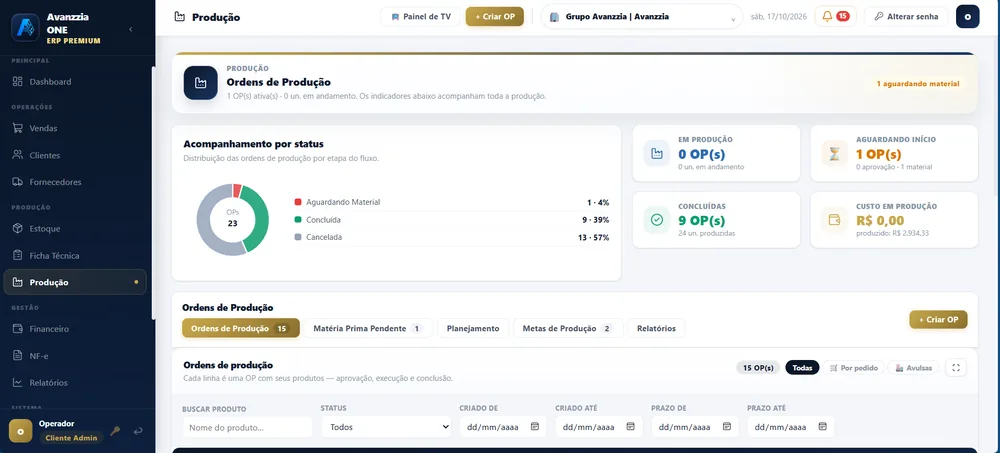Open Clientes in the sidebar

[75, 155]
